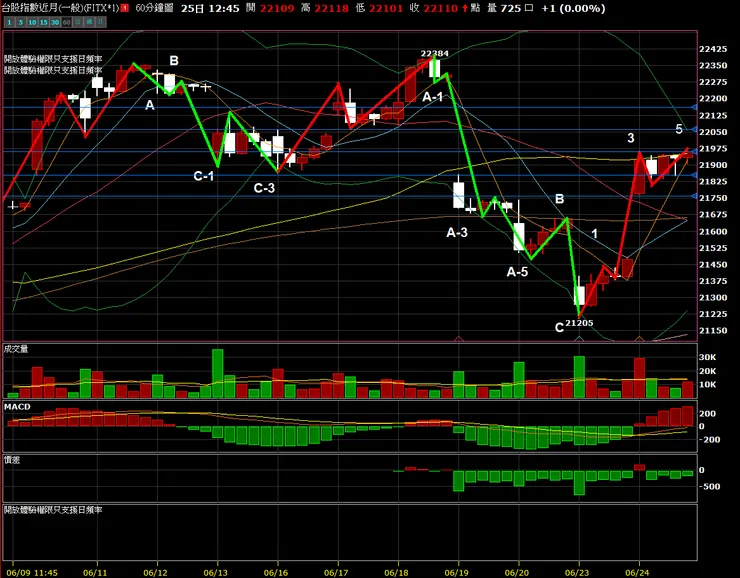Click the 22350 price axis label
Viewport: 740px width, 578px height.
713,66
